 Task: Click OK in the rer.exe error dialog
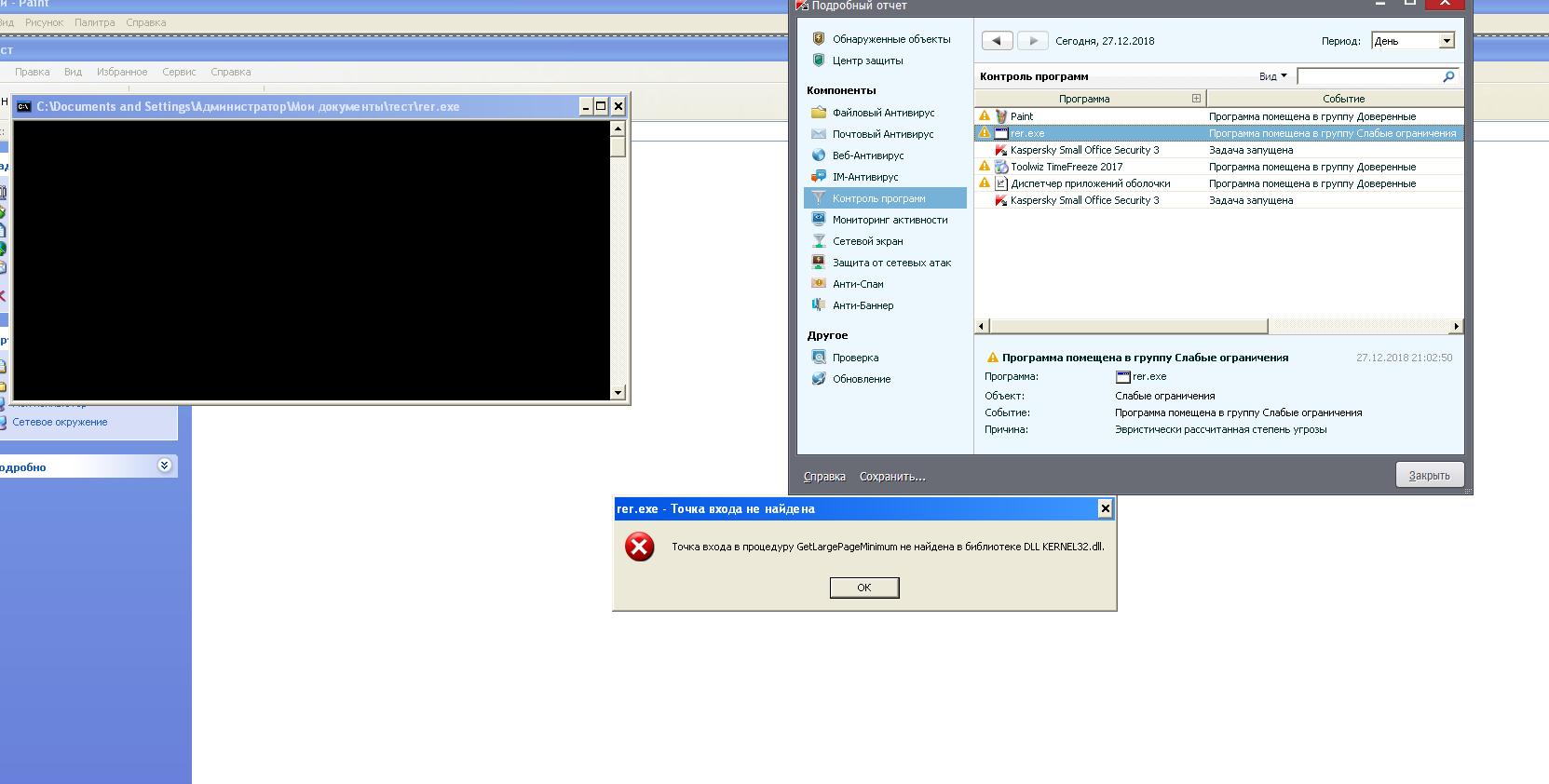(x=864, y=588)
